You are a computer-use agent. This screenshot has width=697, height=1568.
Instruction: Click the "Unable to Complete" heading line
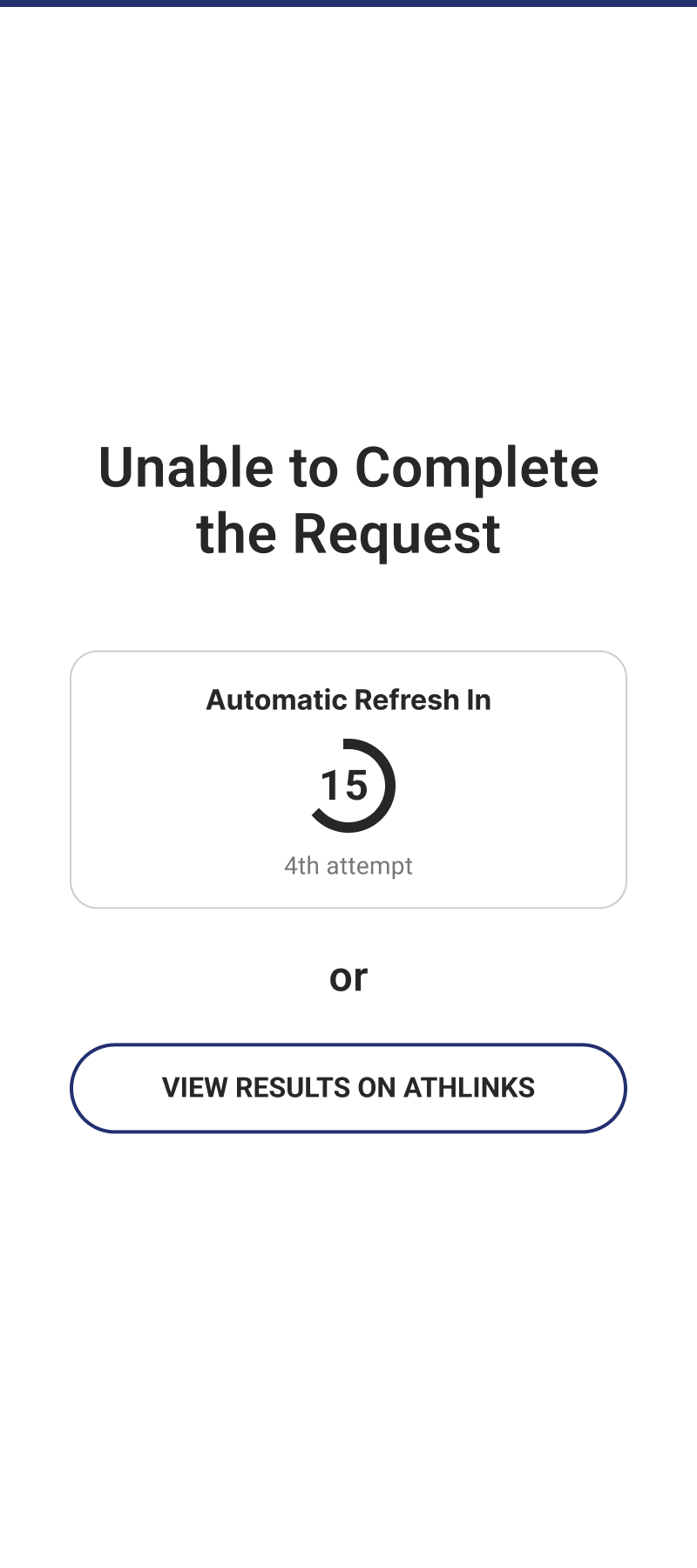[348, 468]
